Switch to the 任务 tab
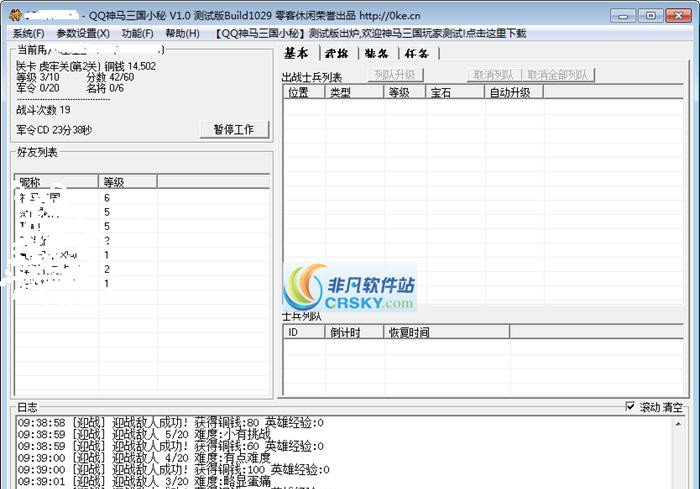The width and height of the screenshot is (700, 489). [x=417, y=54]
